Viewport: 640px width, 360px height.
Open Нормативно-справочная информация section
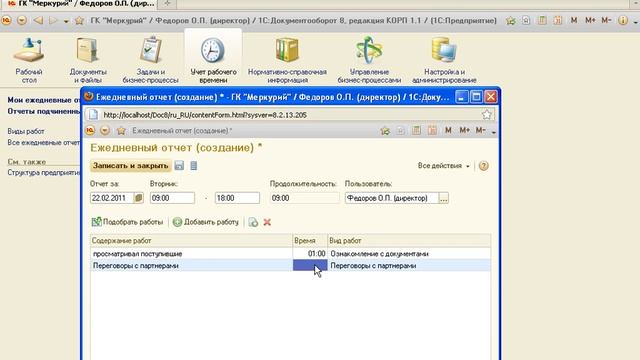(x=287, y=60)
